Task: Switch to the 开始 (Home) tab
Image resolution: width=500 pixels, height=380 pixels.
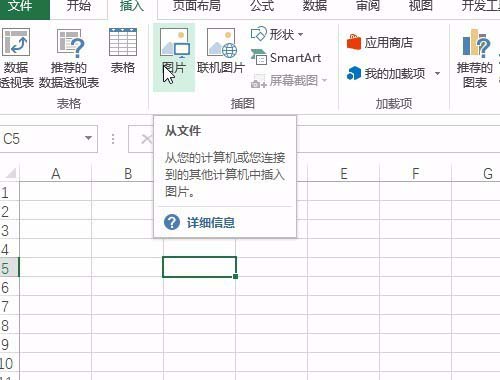Action: [x=79, y=7]
